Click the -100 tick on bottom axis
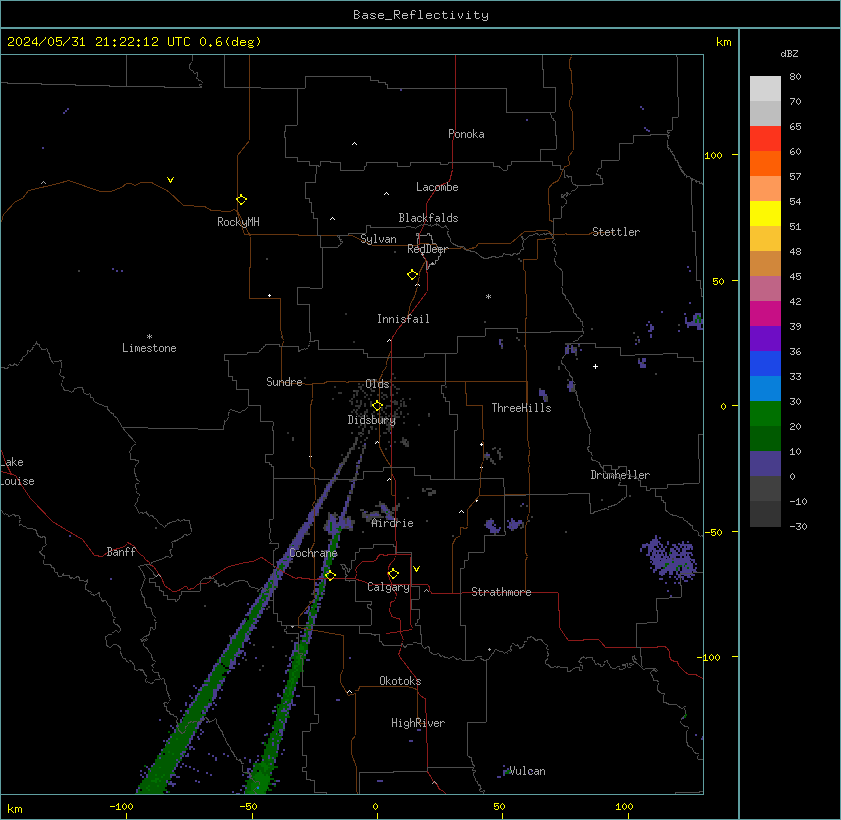This screenshot has width=841, height=820. click(121, 807)
